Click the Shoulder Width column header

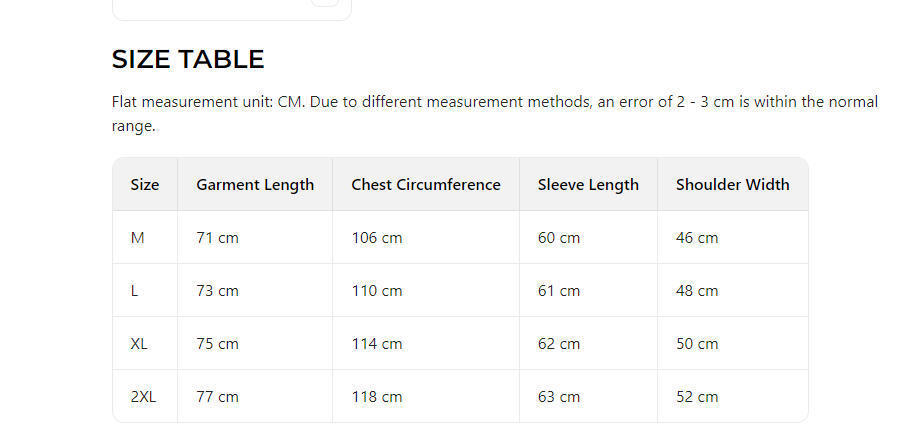click(732, 185)
